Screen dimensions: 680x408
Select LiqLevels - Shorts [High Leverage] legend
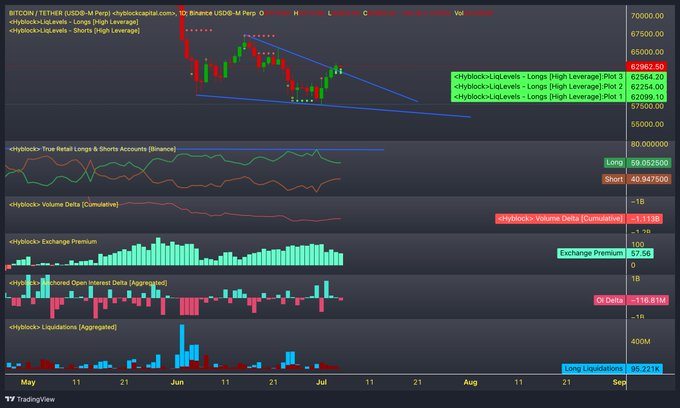point(74,30)
